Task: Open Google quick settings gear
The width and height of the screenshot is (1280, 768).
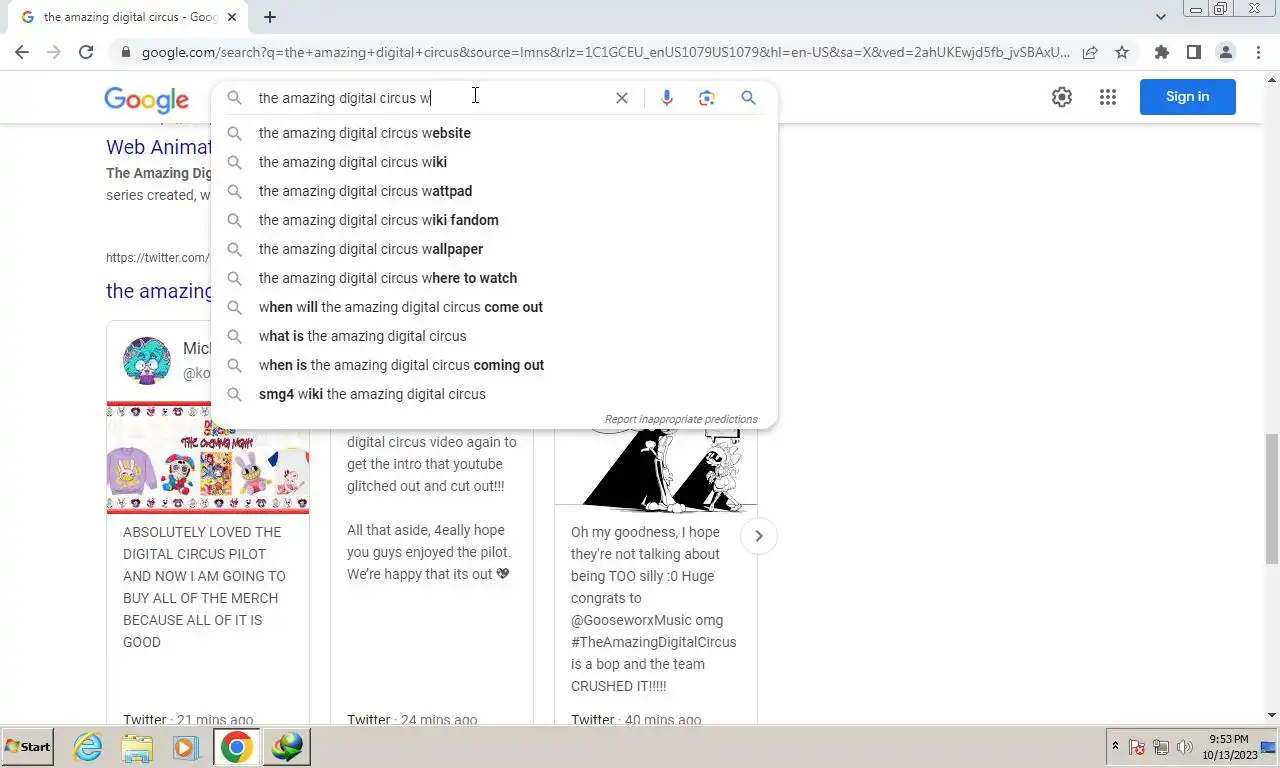Action: point(1062,97)
